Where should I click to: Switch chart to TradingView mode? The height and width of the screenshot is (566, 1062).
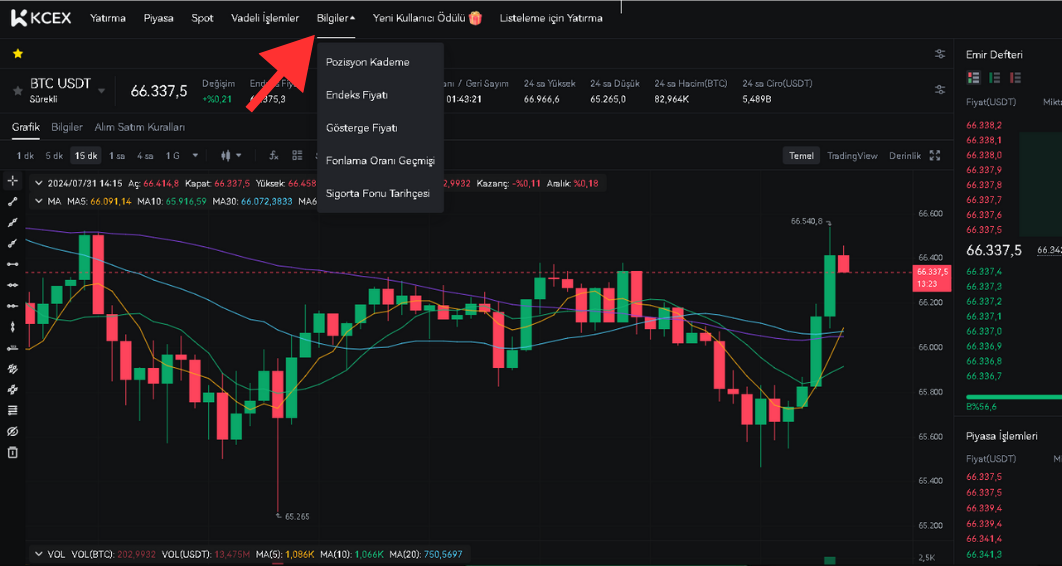pos(851,156)
